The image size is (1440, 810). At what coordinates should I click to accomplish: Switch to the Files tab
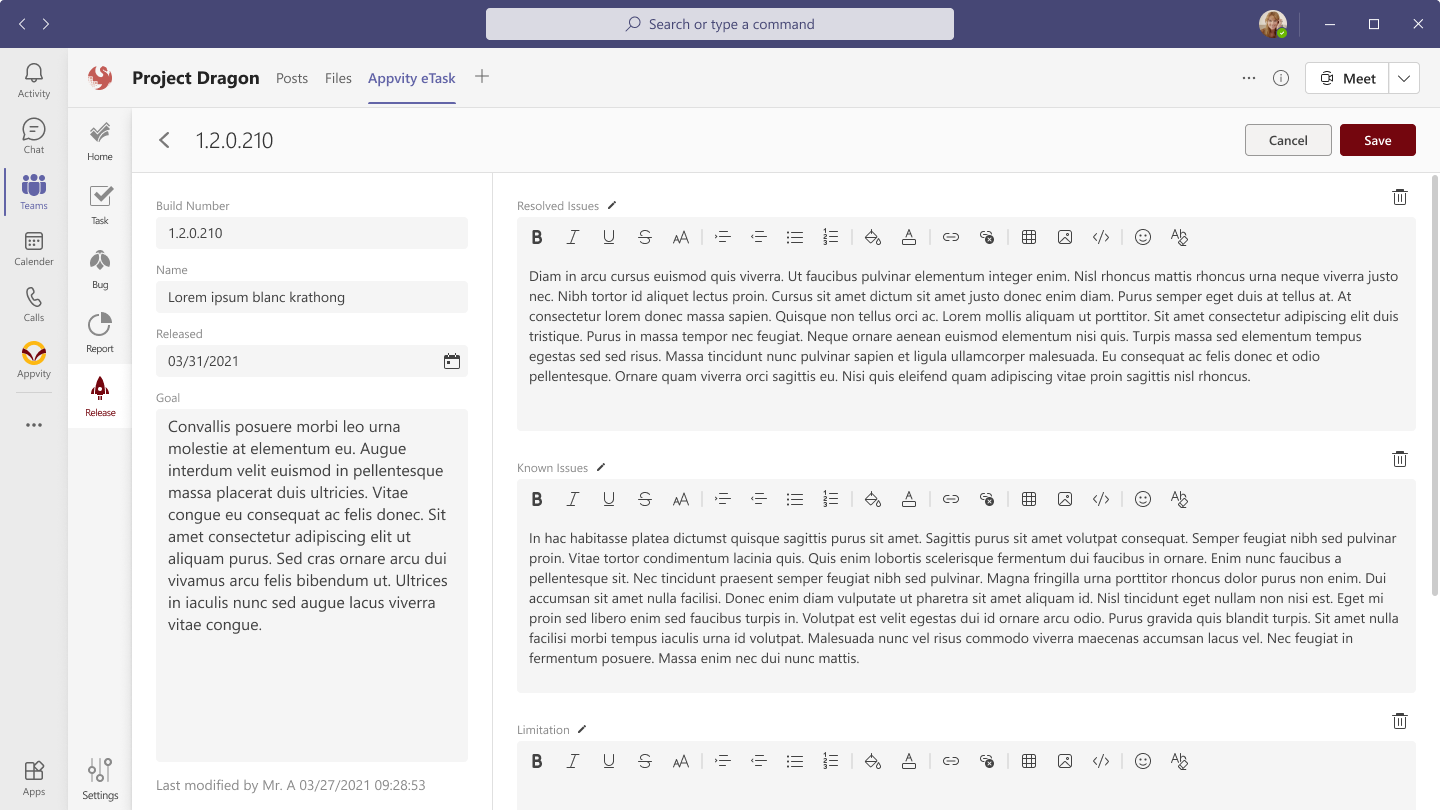pyautogui.click(x=338, y=77)
